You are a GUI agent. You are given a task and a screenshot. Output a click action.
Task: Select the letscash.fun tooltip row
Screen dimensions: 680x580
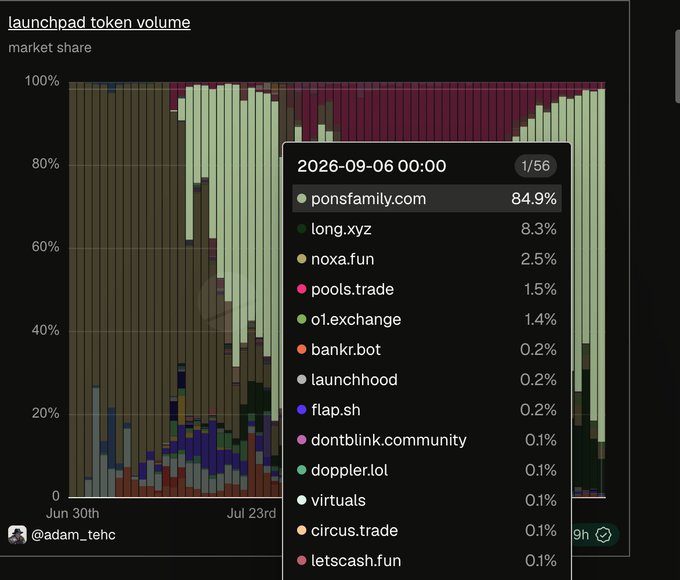click(x=427, y=560)
